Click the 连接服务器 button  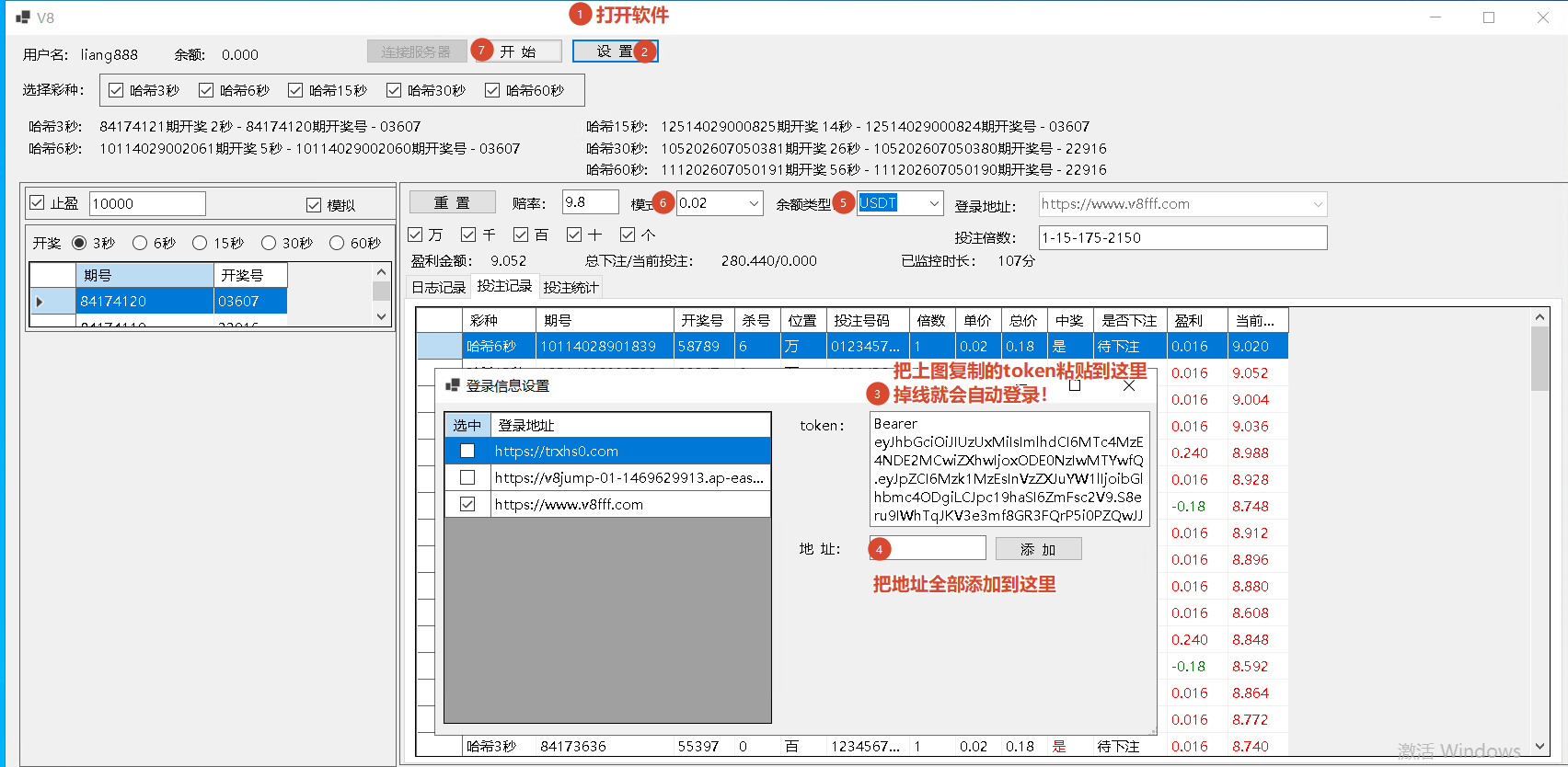point(417,52)
